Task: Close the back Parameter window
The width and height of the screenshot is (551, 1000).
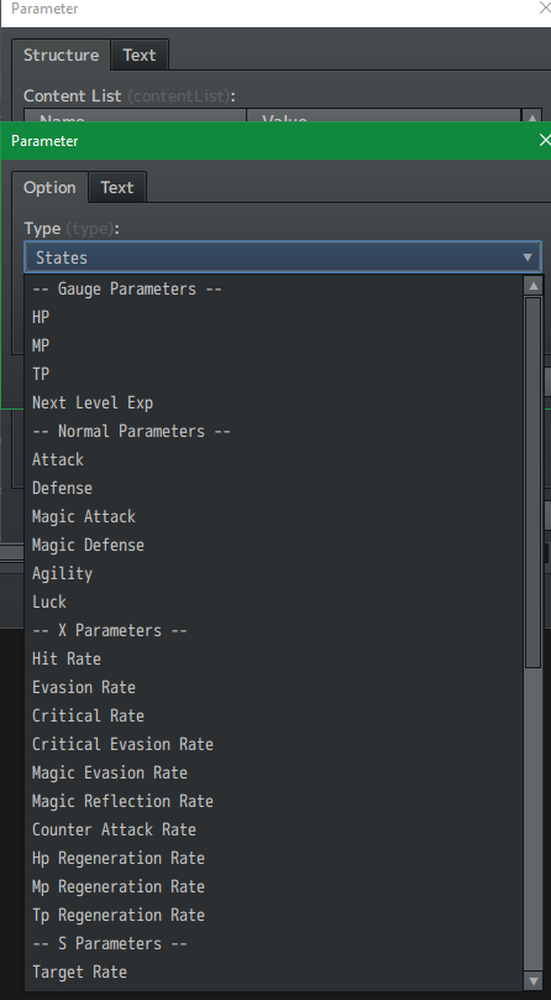Action: click(544, 8)
